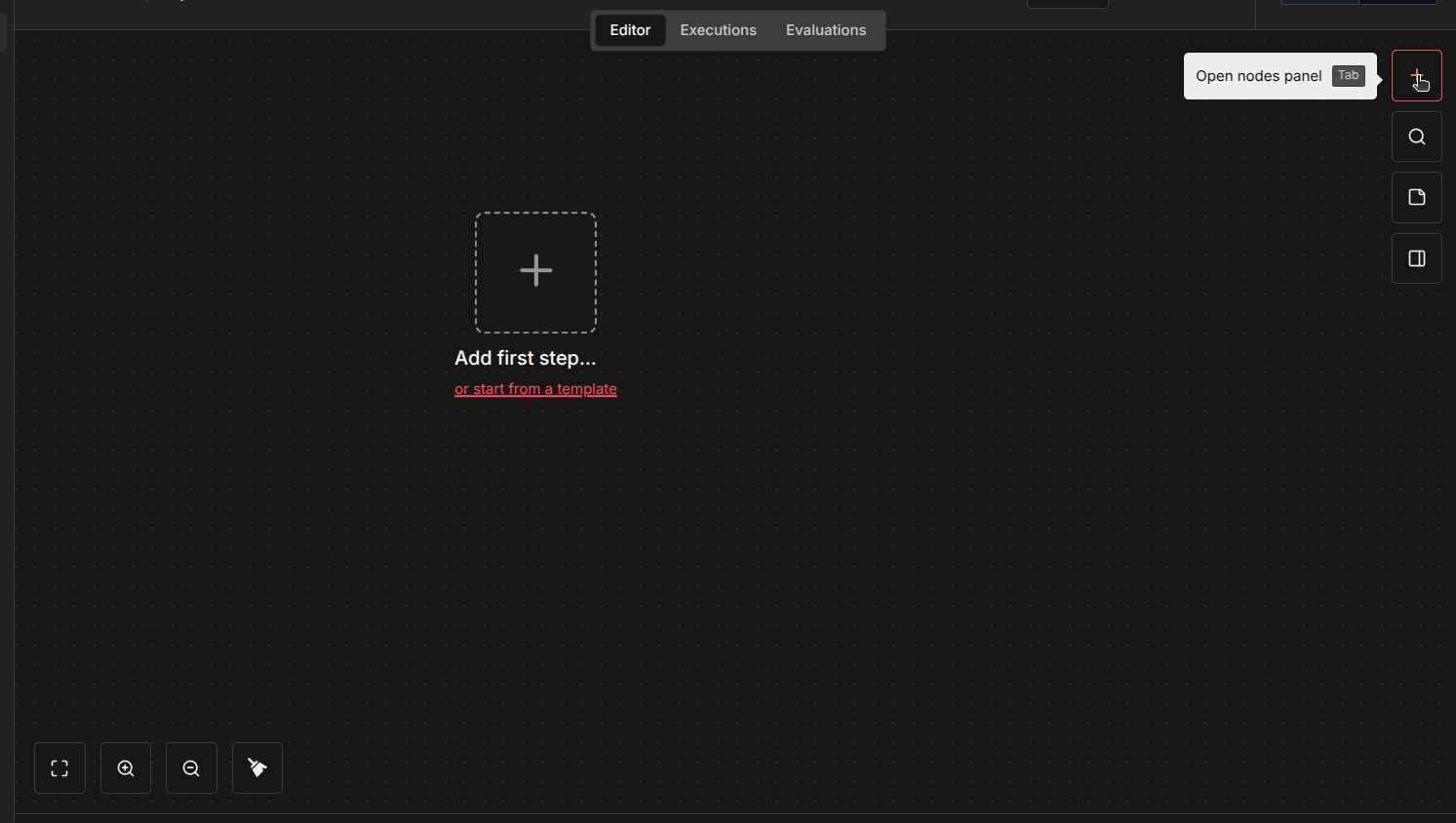Open the nodes panel with plus button
Image resolution: width=1456 pixels, height=823 pixels.
tap(1416, 75)
